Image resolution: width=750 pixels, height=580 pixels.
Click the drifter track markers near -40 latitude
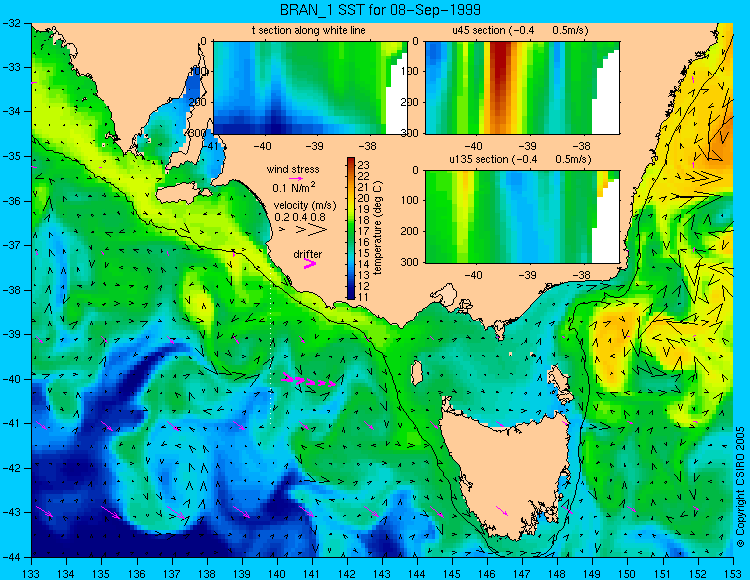click(309, 381)
